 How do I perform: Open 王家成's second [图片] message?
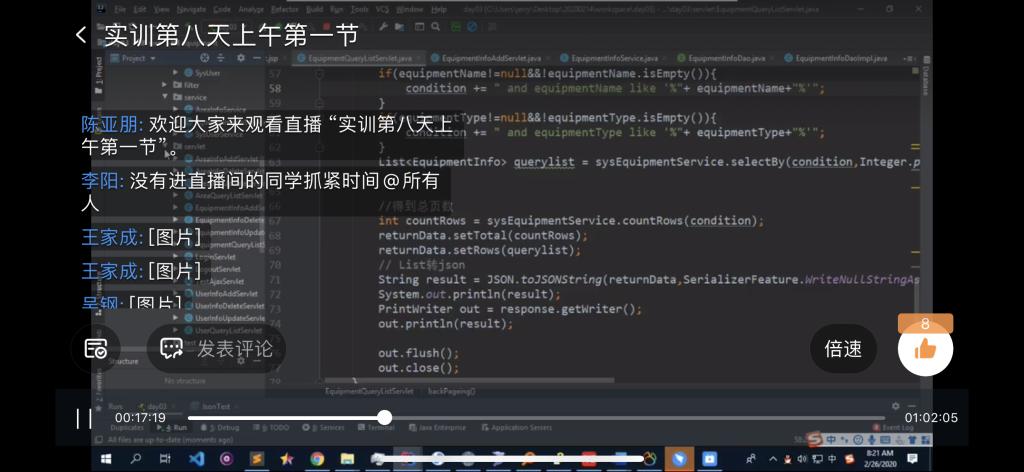[x=174, y=270]
